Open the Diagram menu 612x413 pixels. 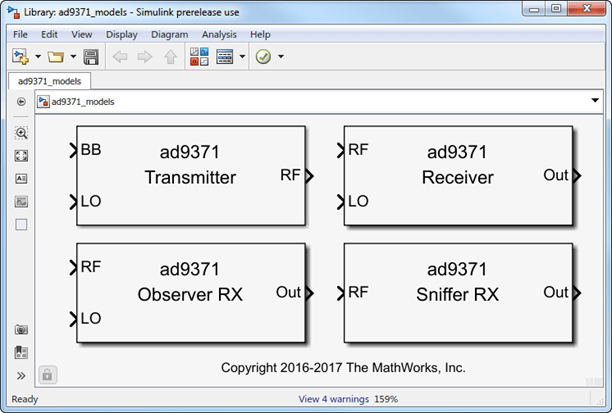[169, 34]
